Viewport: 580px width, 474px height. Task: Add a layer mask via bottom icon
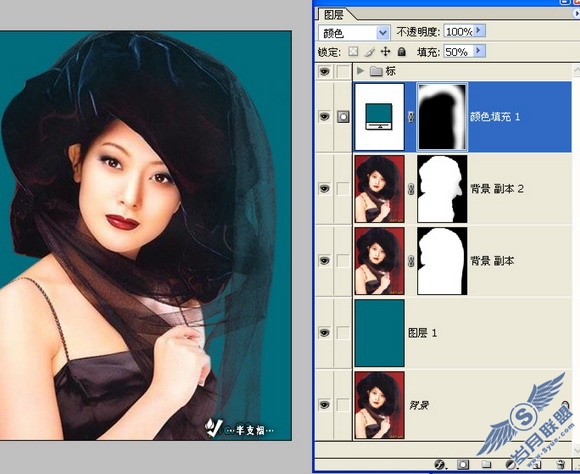[x=463, y=464]
